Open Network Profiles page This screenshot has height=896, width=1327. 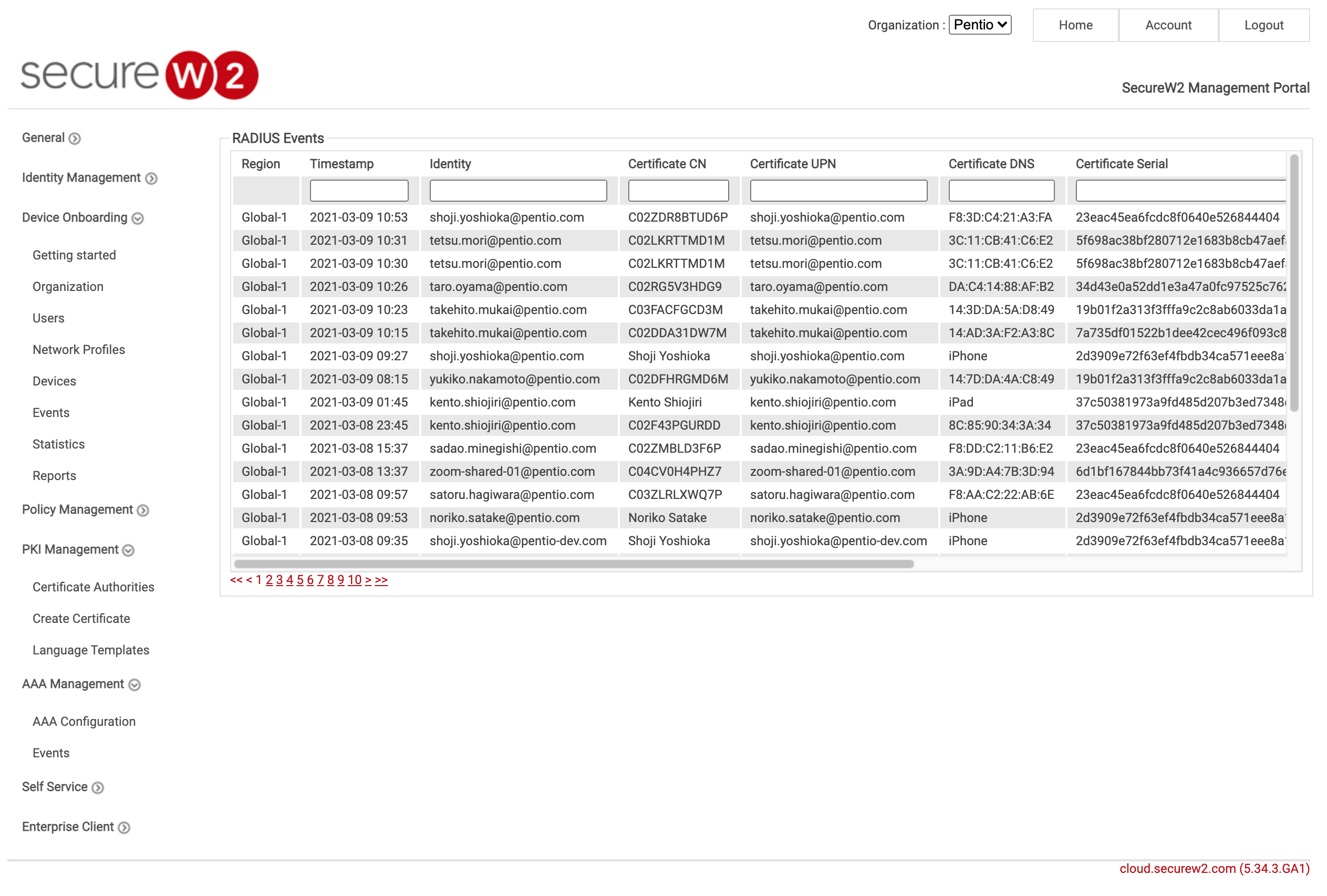pyautogui.click(x=79, y=349)
